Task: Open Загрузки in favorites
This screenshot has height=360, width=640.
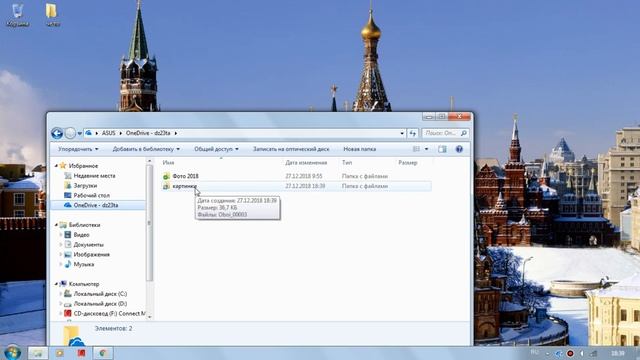Action: click(85, 185)
